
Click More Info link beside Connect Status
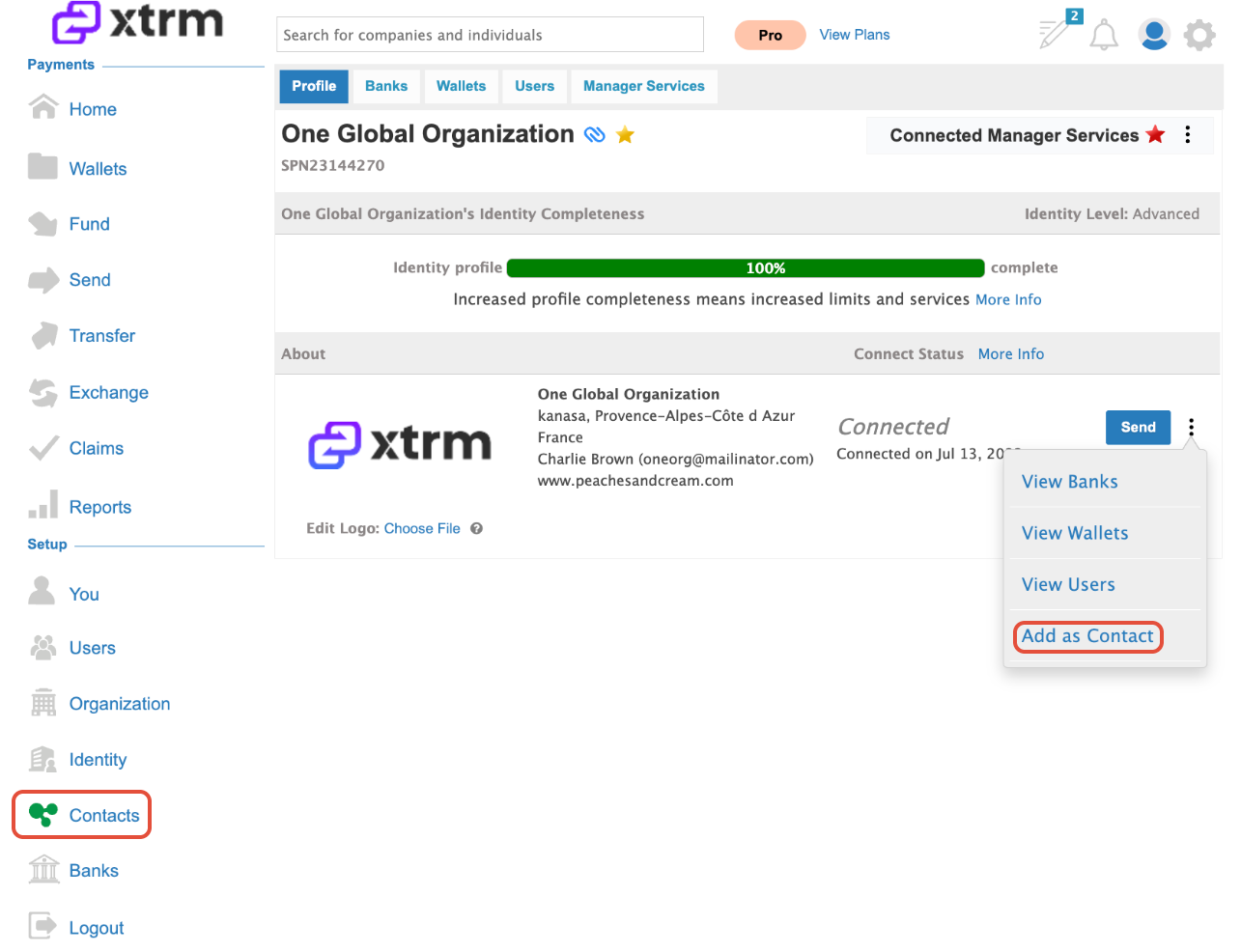pyautogui.click(x=1011, y=353)
